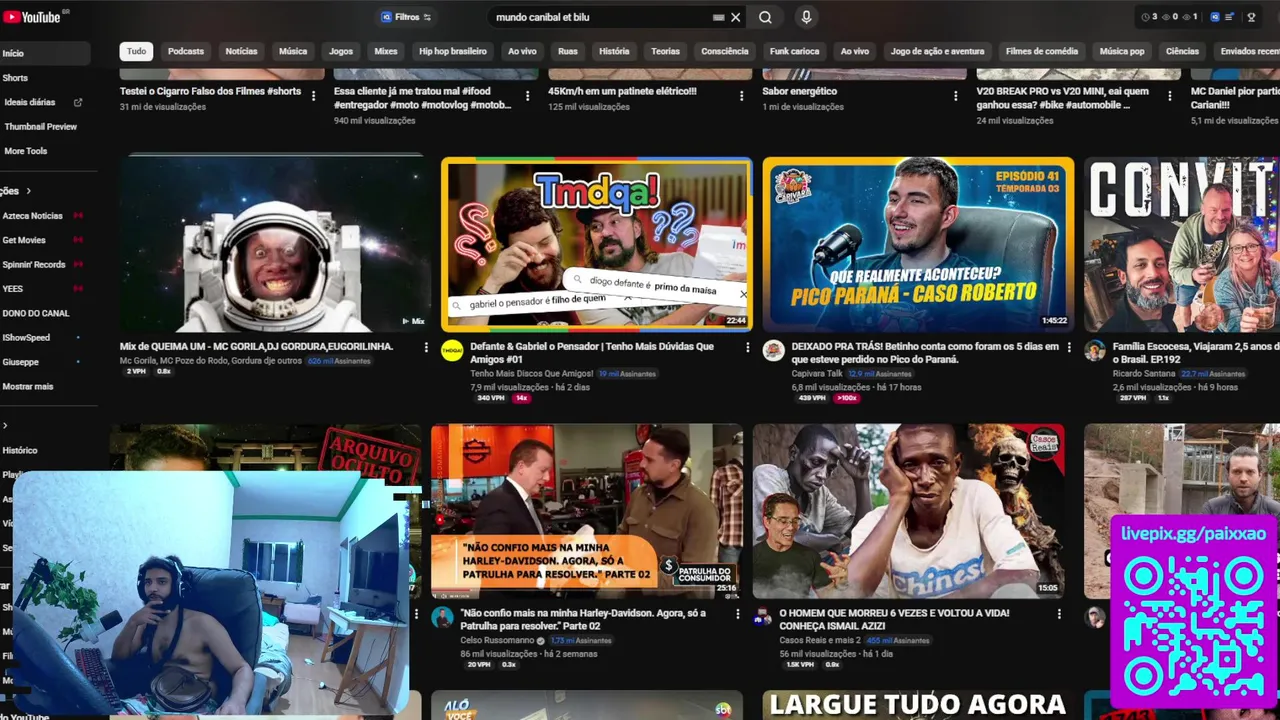Open IShowSpeed subscription channel

26,338
